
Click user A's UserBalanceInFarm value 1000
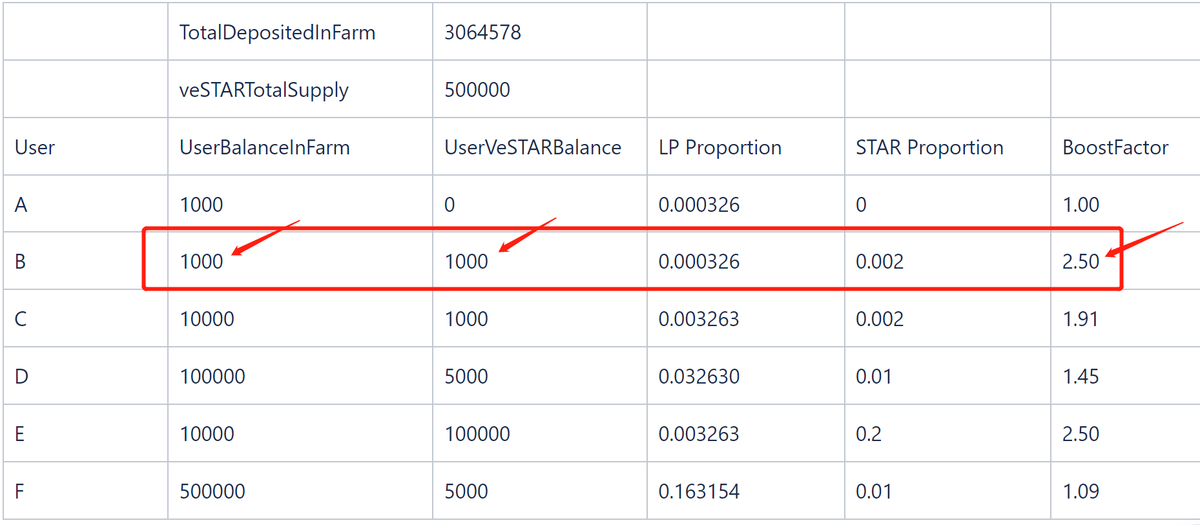(x=201, y=205)
